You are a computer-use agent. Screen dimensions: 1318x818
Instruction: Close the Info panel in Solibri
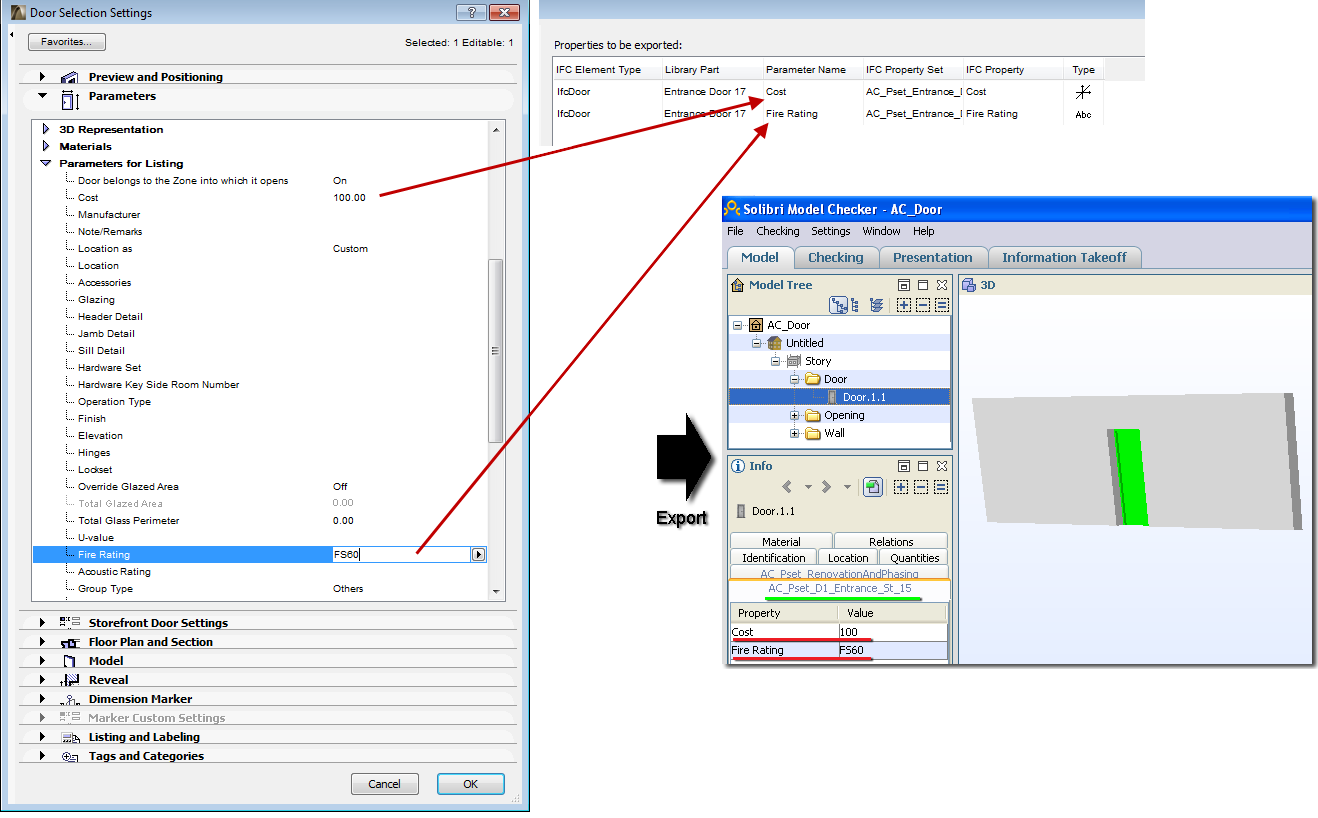(x=941, y=466)
